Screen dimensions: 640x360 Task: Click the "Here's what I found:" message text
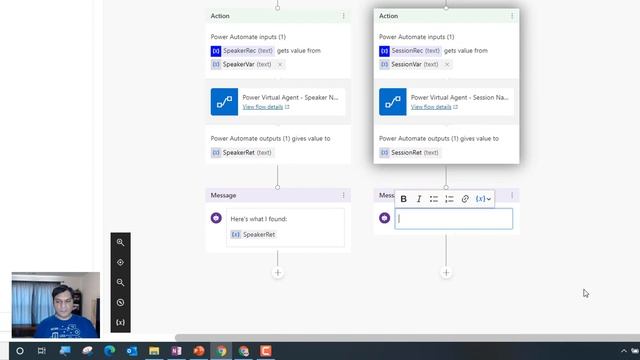259,219
